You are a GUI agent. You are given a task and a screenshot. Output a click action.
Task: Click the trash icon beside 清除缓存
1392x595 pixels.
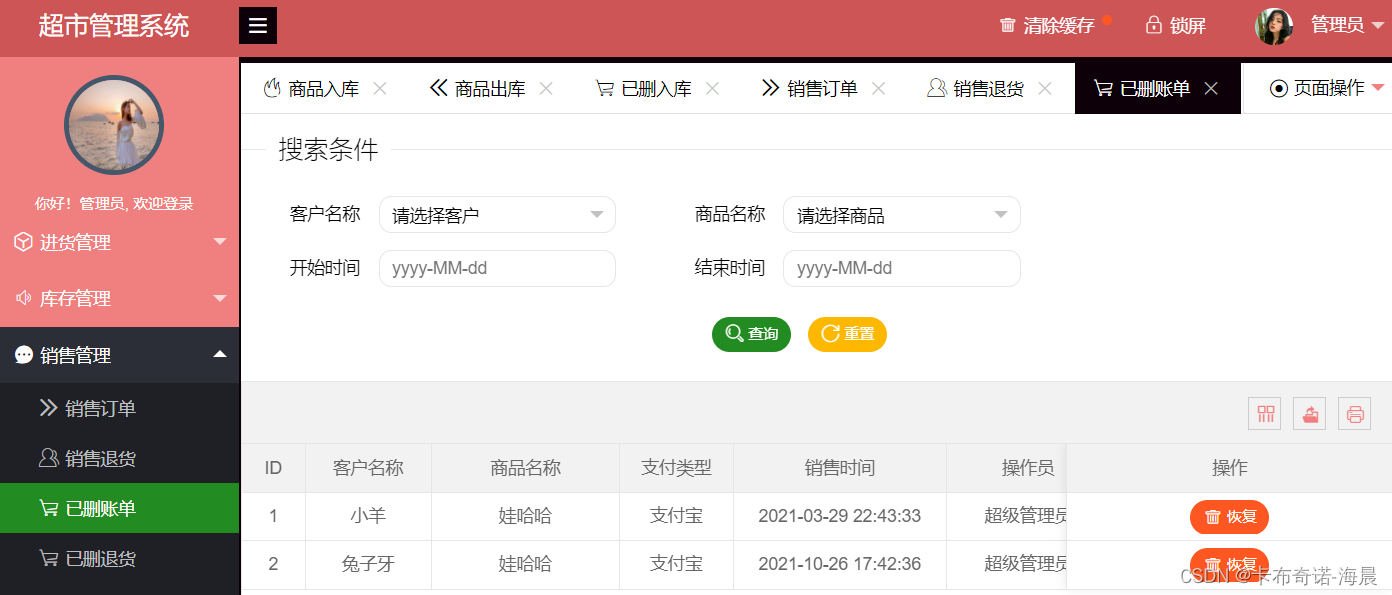pos(1008,26)
